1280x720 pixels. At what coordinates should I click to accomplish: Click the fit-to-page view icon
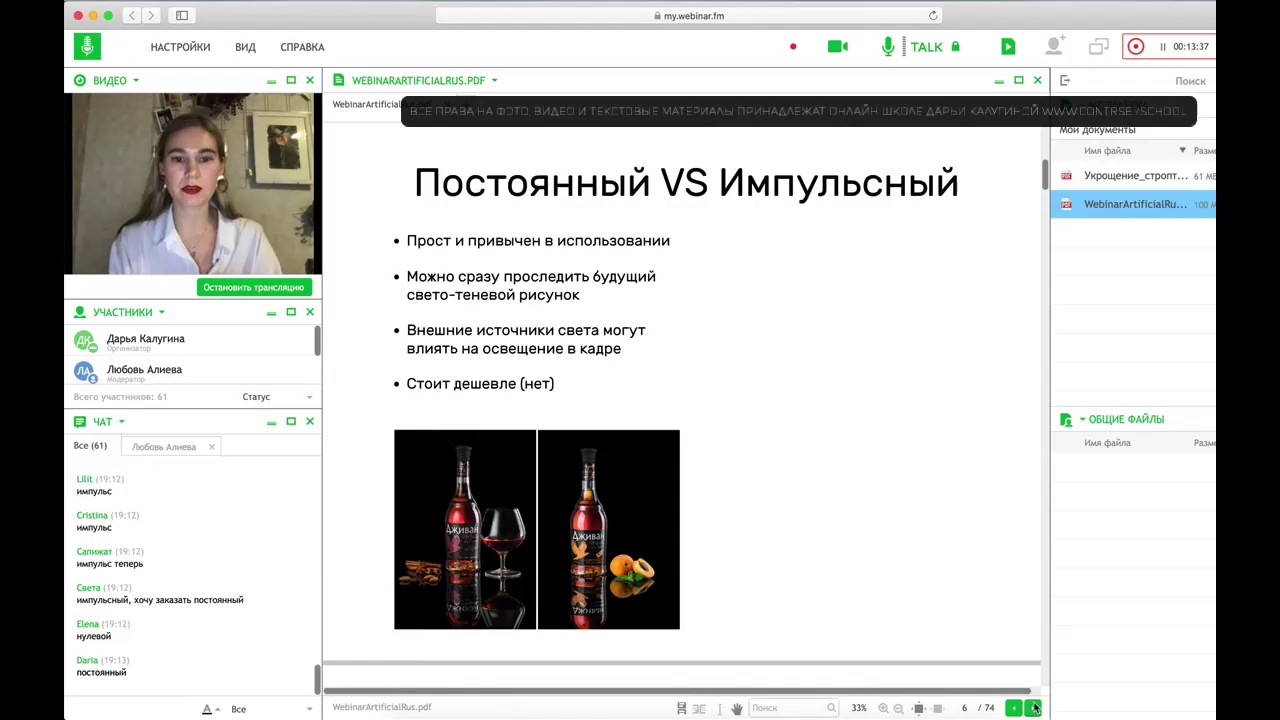point(919,709)
